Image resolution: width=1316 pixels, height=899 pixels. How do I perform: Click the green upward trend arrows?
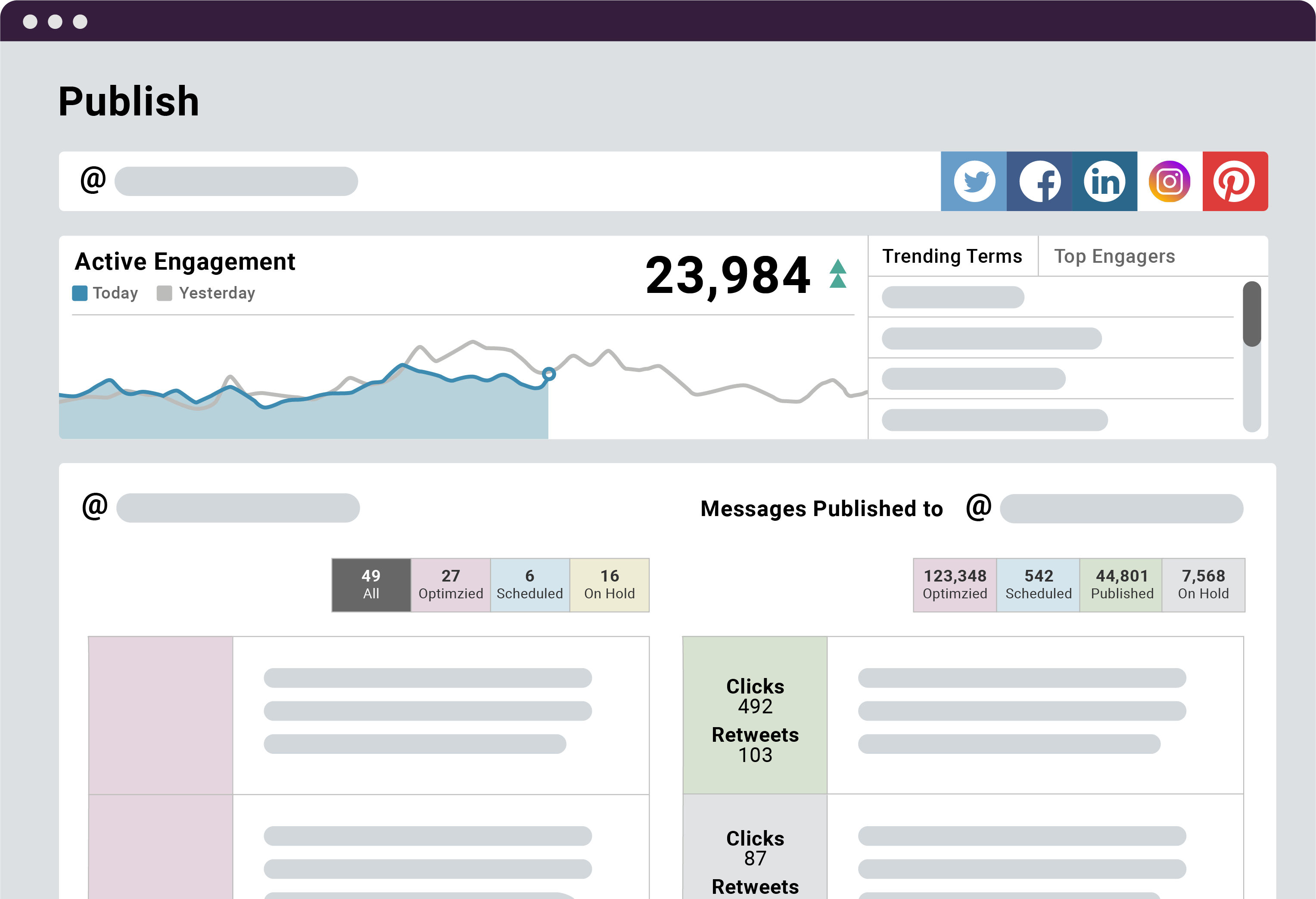[838, 274]
